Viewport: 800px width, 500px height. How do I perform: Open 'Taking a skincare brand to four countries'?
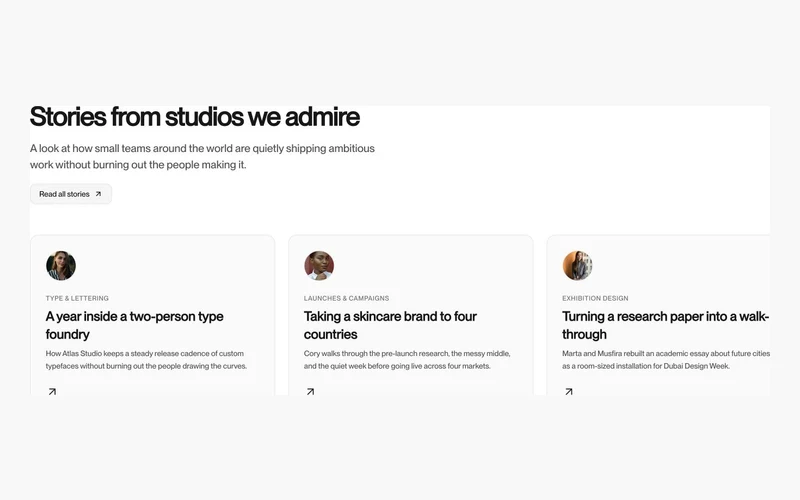[x=390, y=325]
